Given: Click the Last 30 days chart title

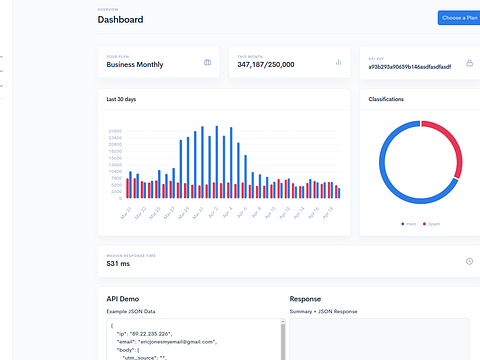Looking at the screenshot, I should [121, 99].
